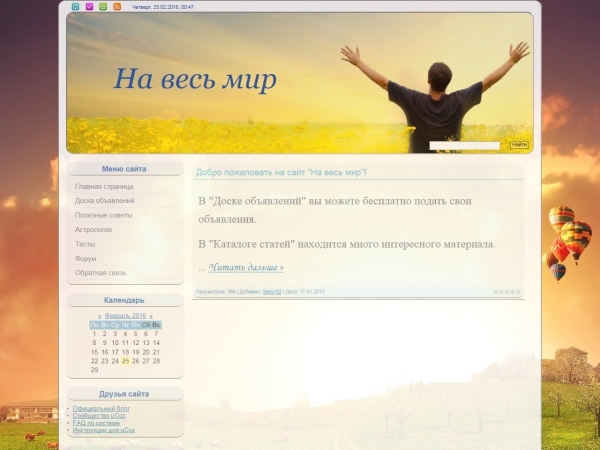Screen dimensions: 600x450
Task: Go to previous month in calendar
Action: 99,316
